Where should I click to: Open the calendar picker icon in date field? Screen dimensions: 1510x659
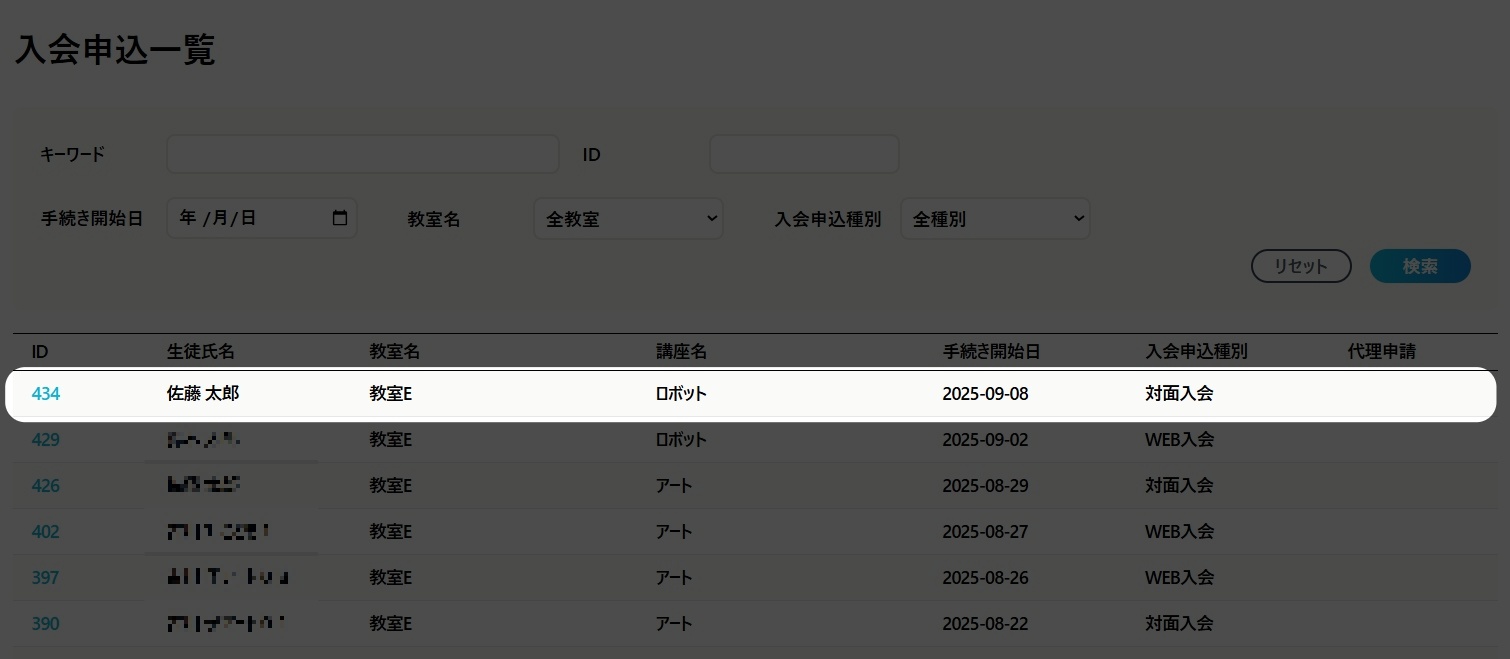pos(340,218)
